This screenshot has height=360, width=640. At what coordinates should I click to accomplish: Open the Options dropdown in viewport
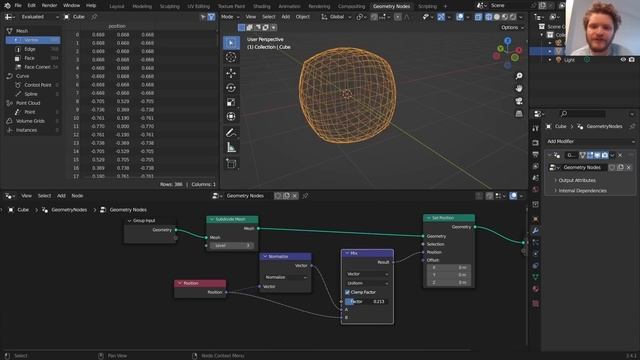512,27
